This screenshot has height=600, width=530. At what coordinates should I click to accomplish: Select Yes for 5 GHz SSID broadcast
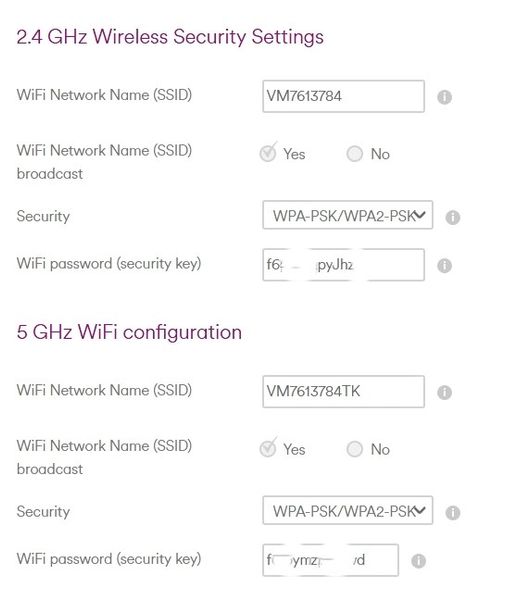coord(268,448)
